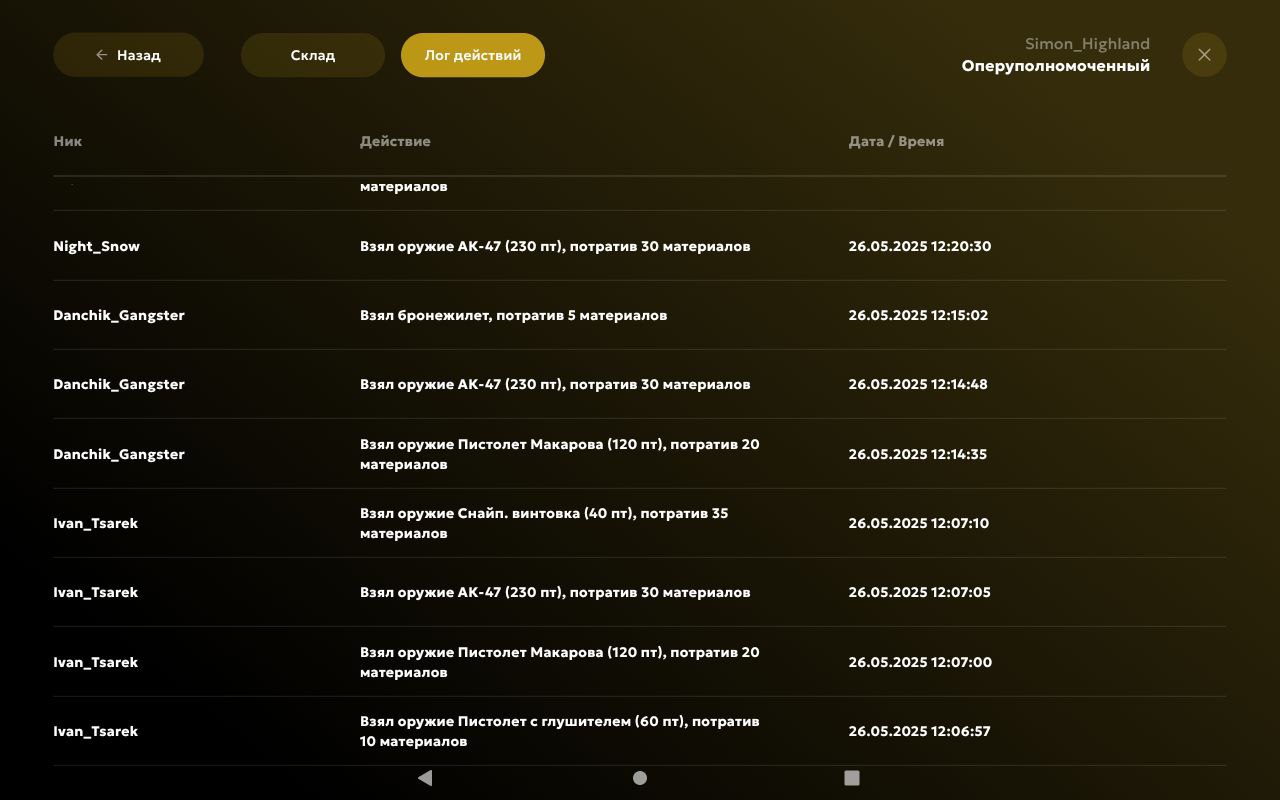Click timestamp 26.05.2025 12:20:30
Screen dimensions: 1280x800
click(920, 246)
